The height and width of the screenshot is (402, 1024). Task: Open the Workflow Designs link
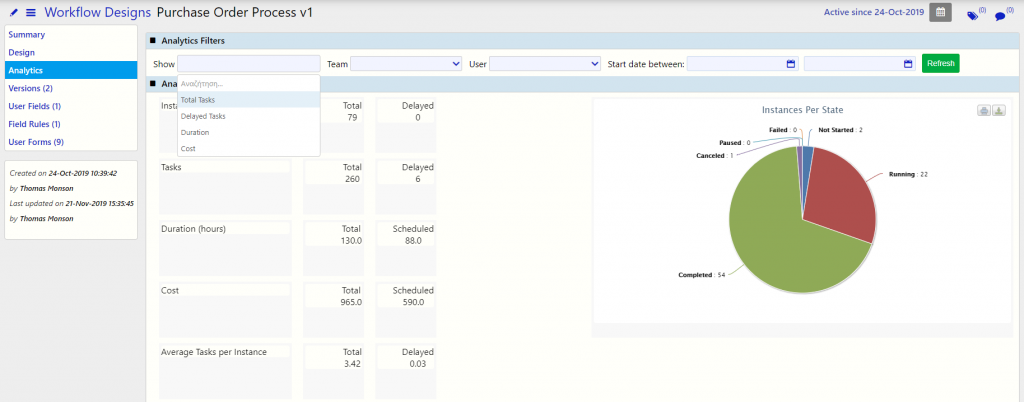[98, 12]
